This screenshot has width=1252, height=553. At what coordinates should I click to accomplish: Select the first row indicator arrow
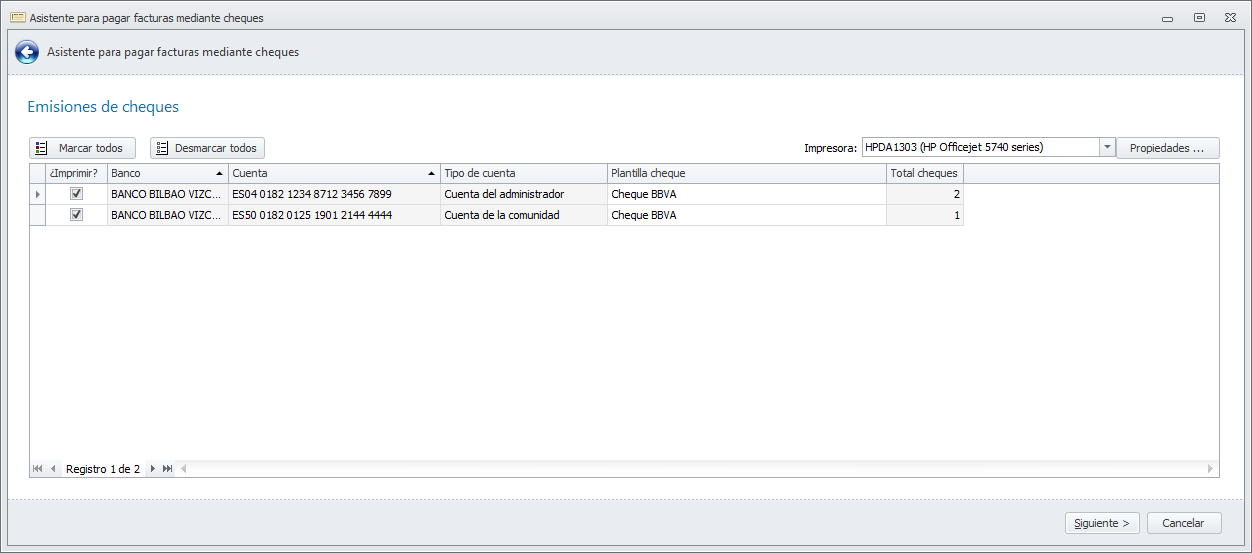(x=38, y=194)
